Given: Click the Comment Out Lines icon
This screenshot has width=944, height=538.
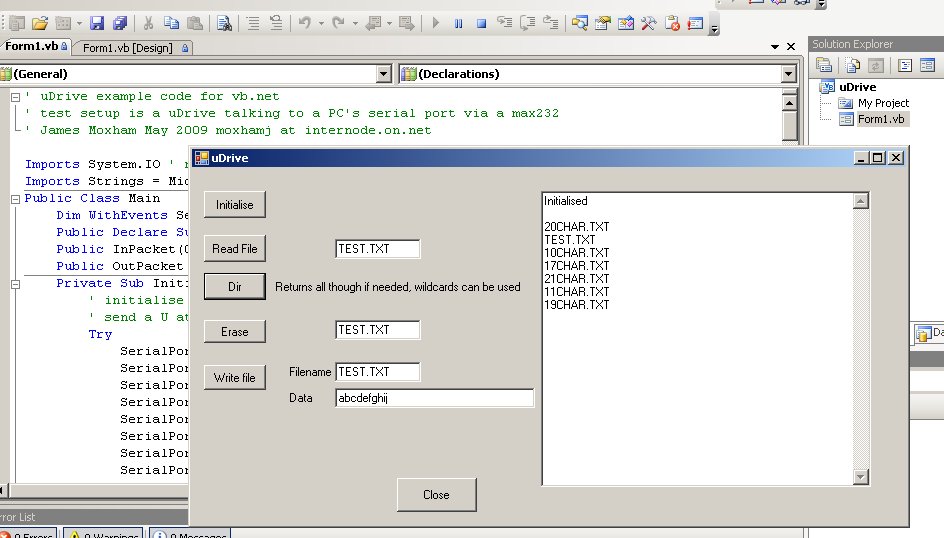Looking at the screenshot, I should pyautogui.click(x=253, y=23).
